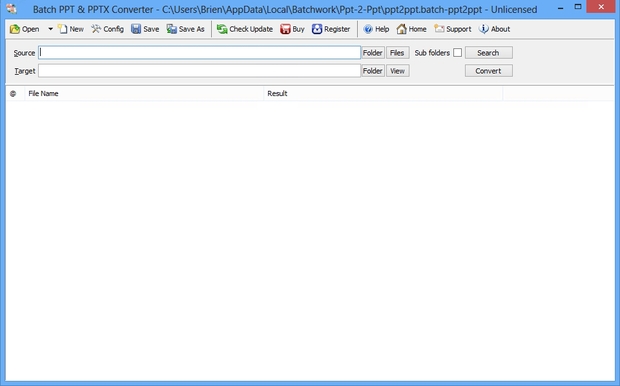
Task: Sort by Result column header
Action: [x=383, y=94]
